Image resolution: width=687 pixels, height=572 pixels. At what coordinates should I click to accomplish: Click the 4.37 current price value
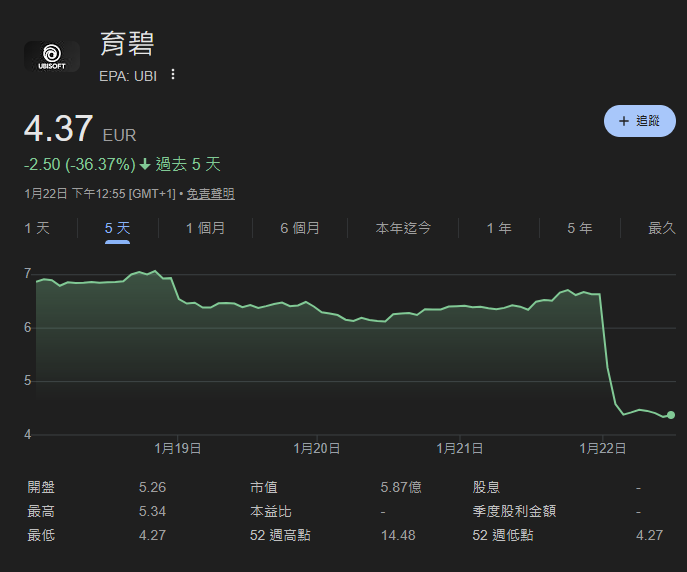(x=58, y=128)
